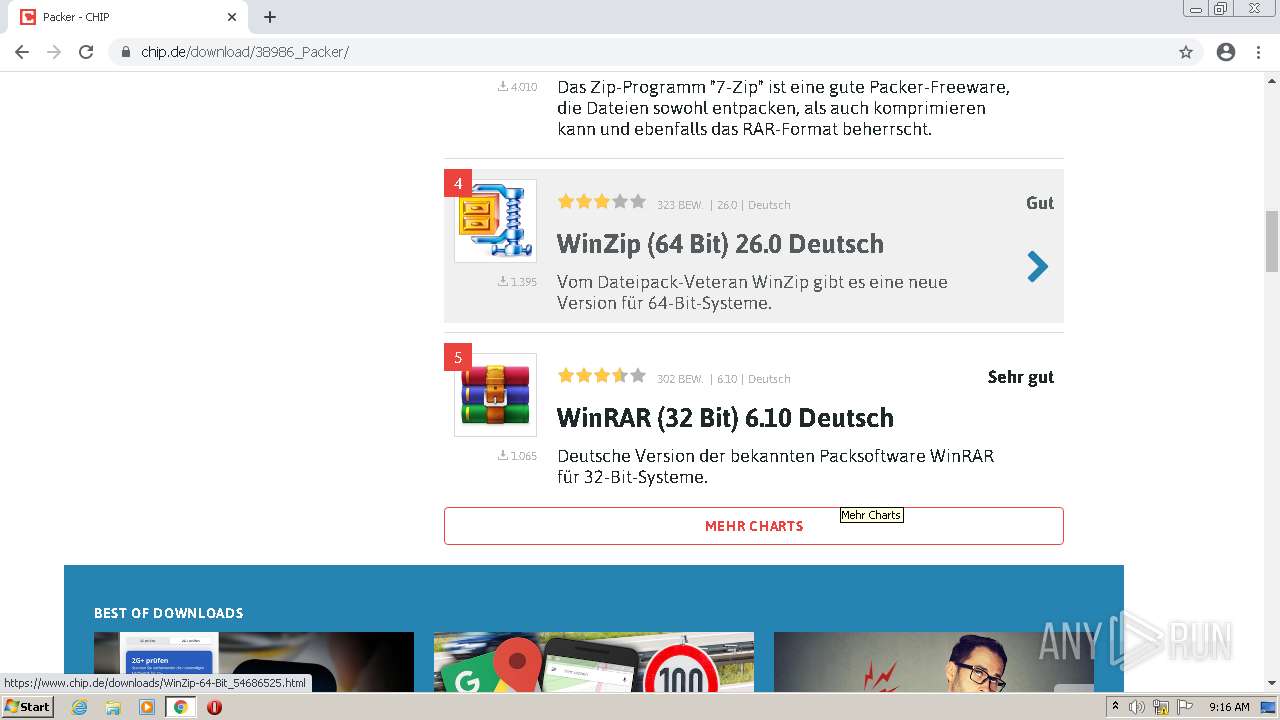Click the scrollbar down arrow

click(x=1272, y=683)
